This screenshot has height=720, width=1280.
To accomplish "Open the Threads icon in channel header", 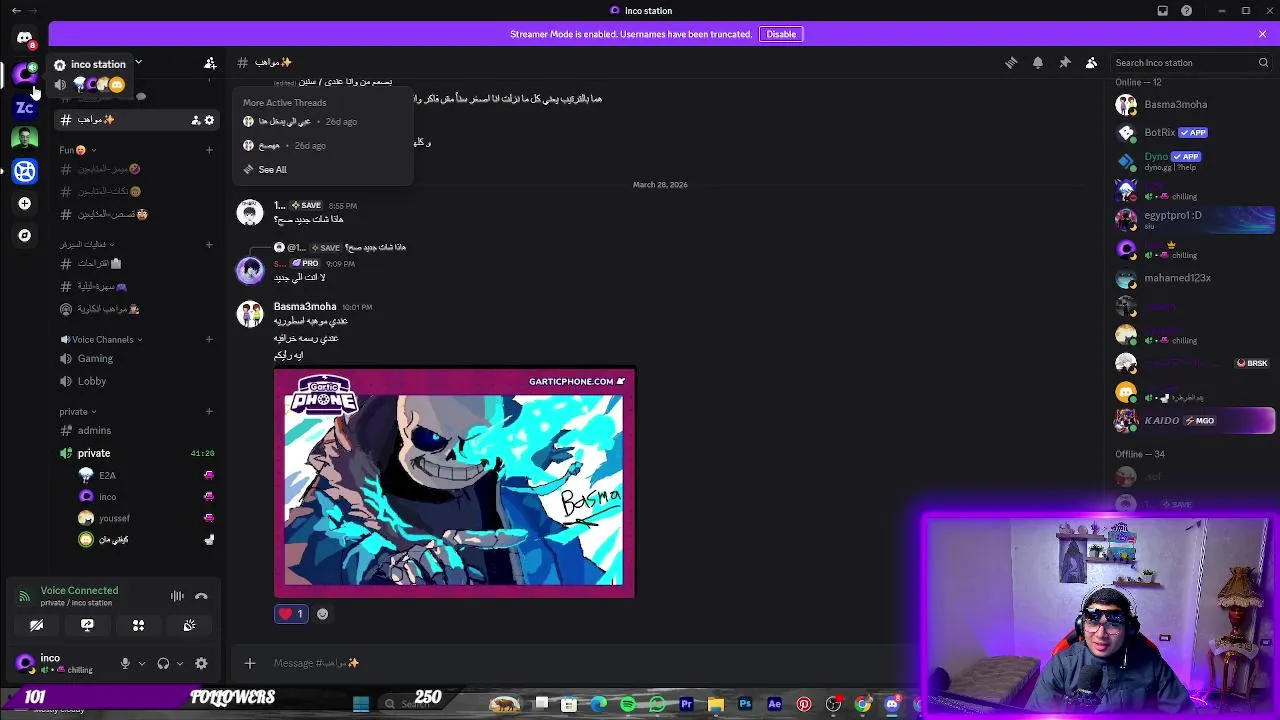I will [1011, 62].
